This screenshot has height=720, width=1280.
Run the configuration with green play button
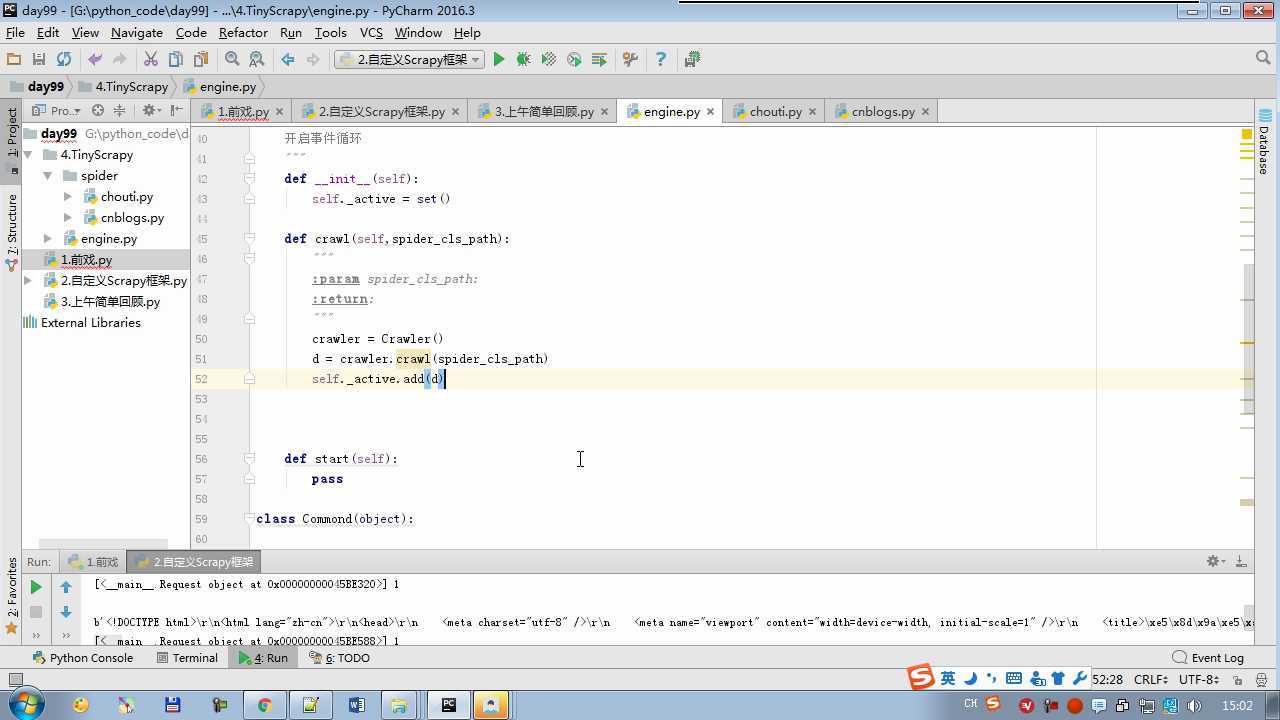[499, 60]
